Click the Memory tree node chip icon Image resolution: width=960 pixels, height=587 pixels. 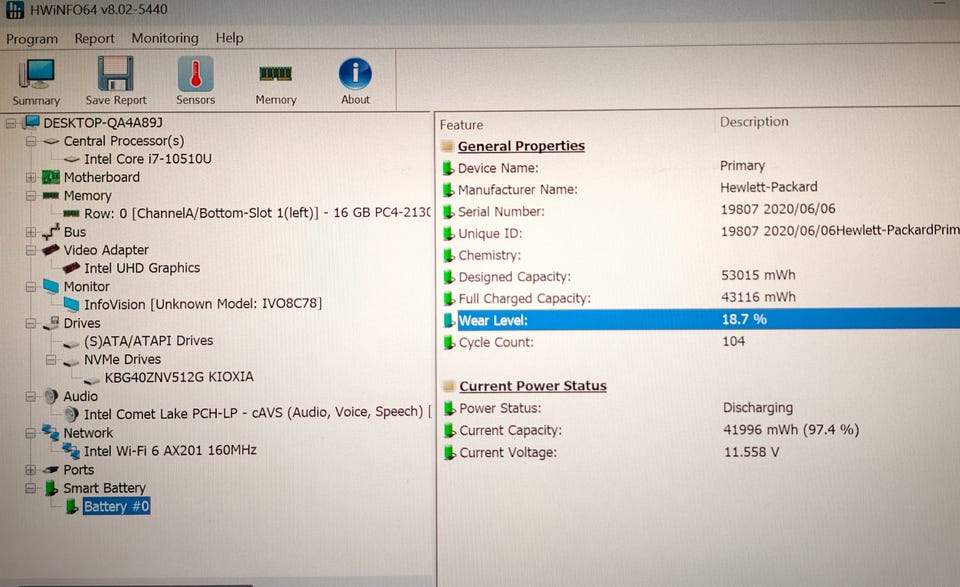point(50,196)
